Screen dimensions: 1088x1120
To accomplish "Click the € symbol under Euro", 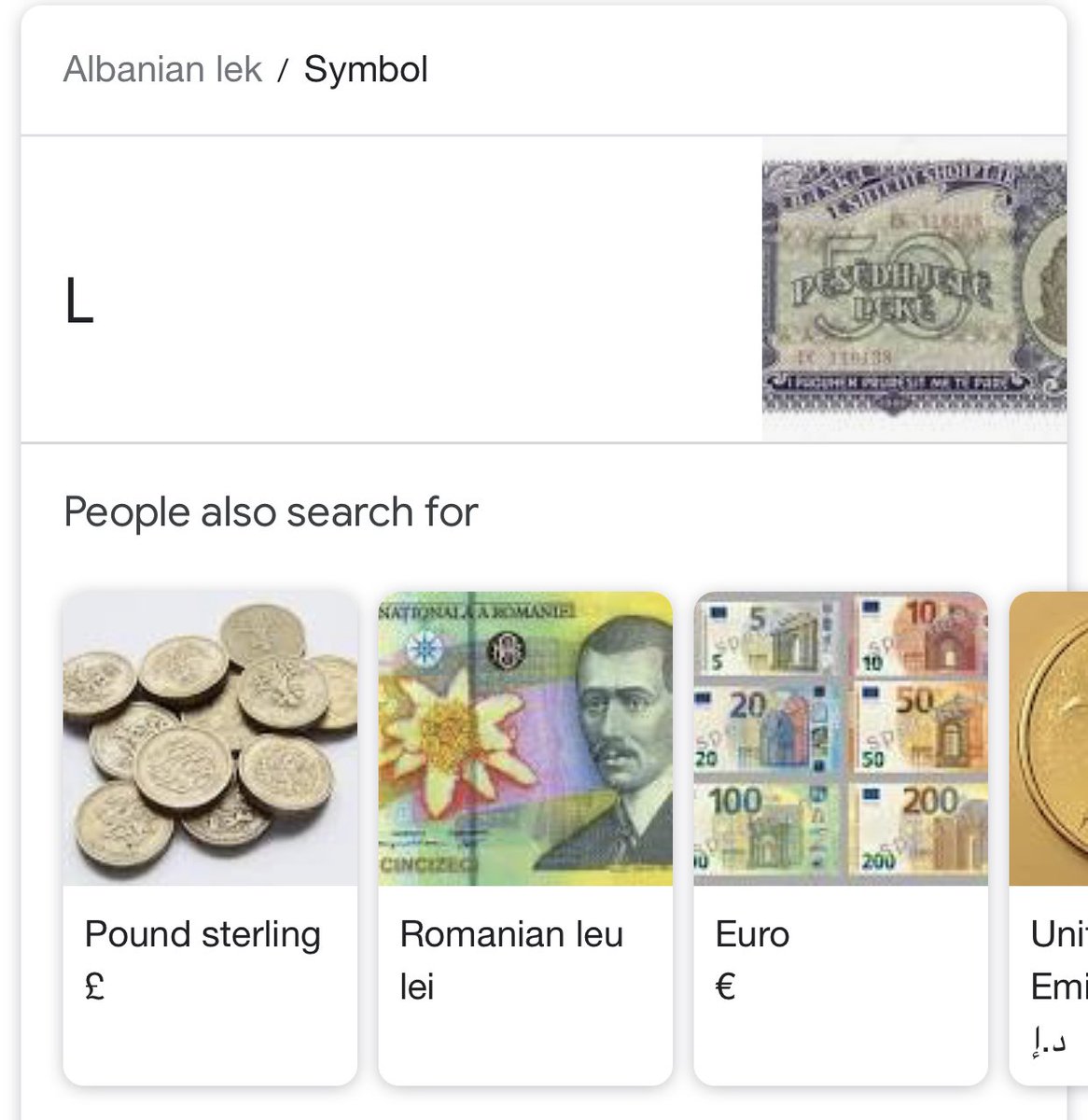I will coord(726,987).
